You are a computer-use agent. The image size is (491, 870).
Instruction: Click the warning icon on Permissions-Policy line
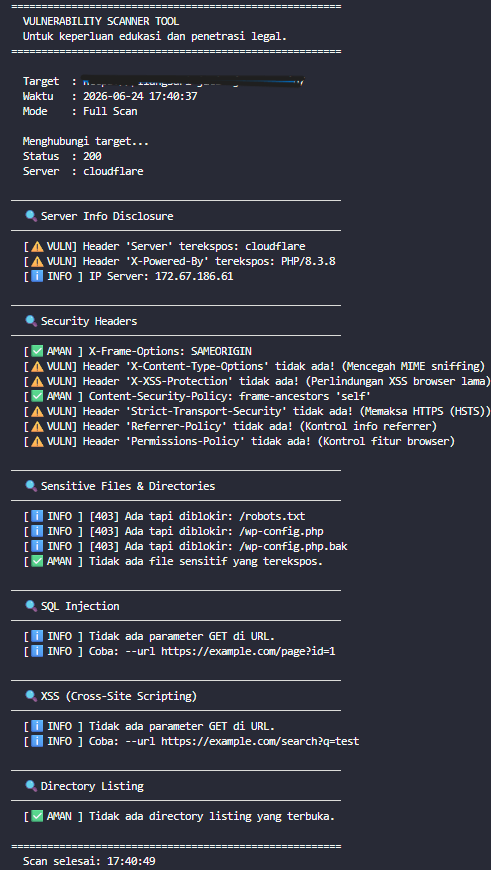click(37, 441)
